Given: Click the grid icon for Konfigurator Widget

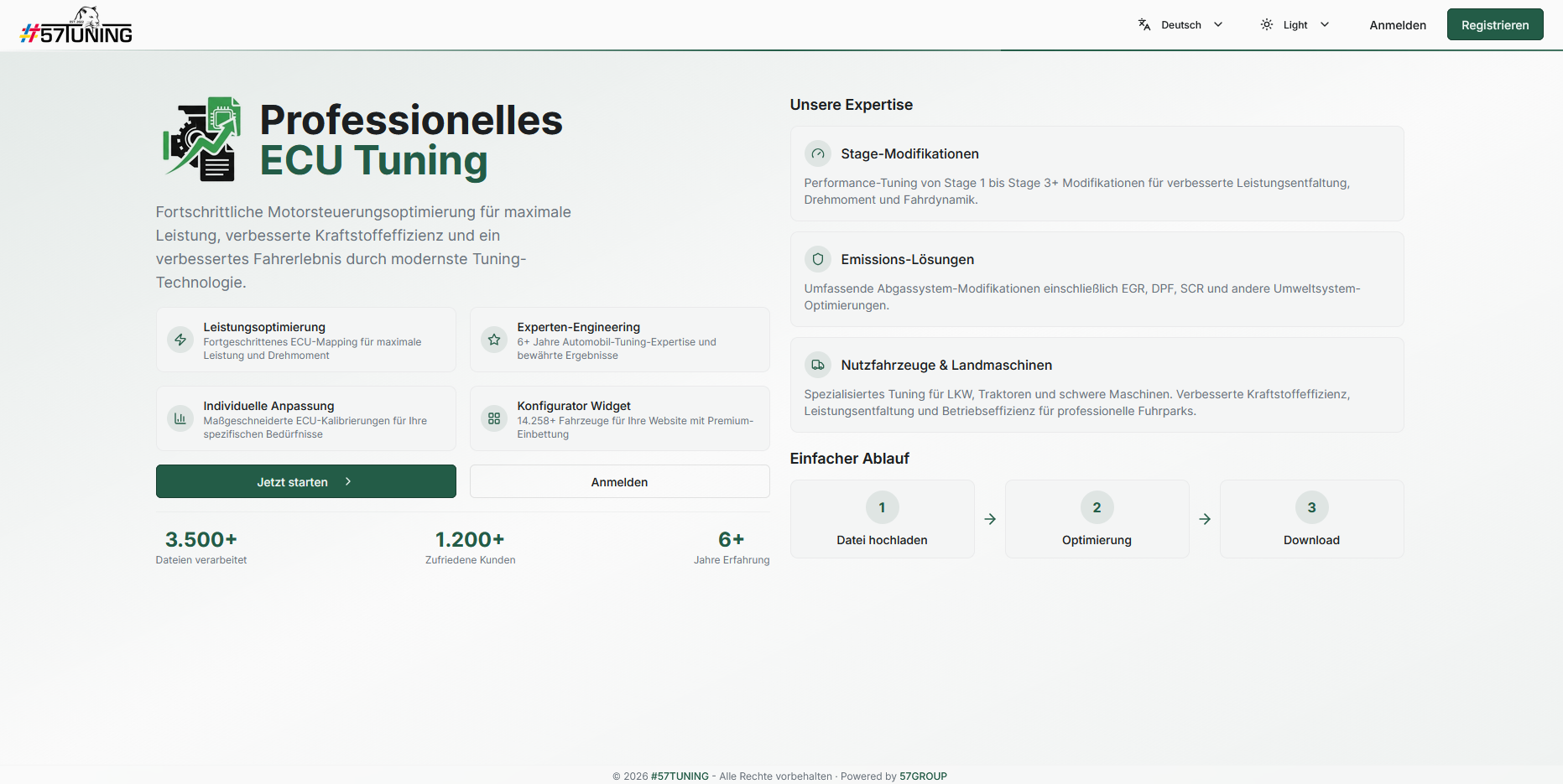Looking at the screenshot, I should (x=494, y=418).
